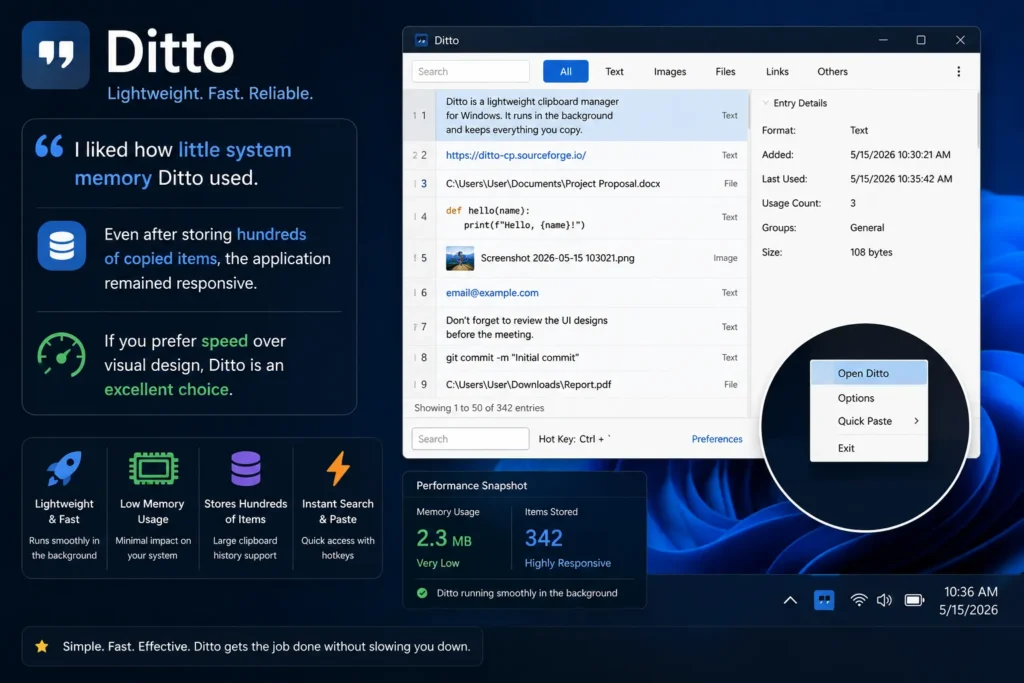
Task: Click the Performance Snapshot heading
Action: (x=472, y=485)
